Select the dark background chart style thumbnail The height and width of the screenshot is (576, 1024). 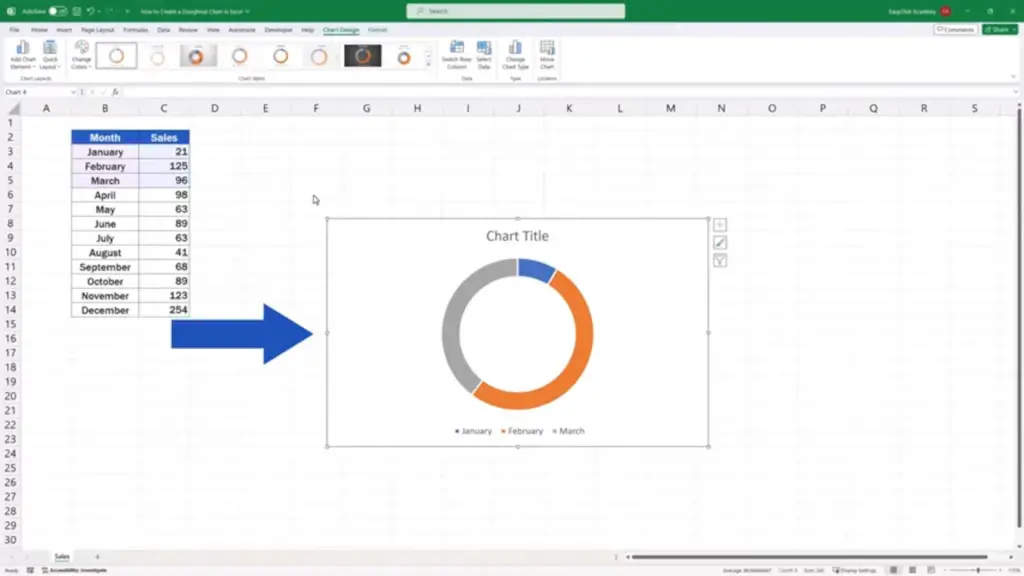coord(362,56)
